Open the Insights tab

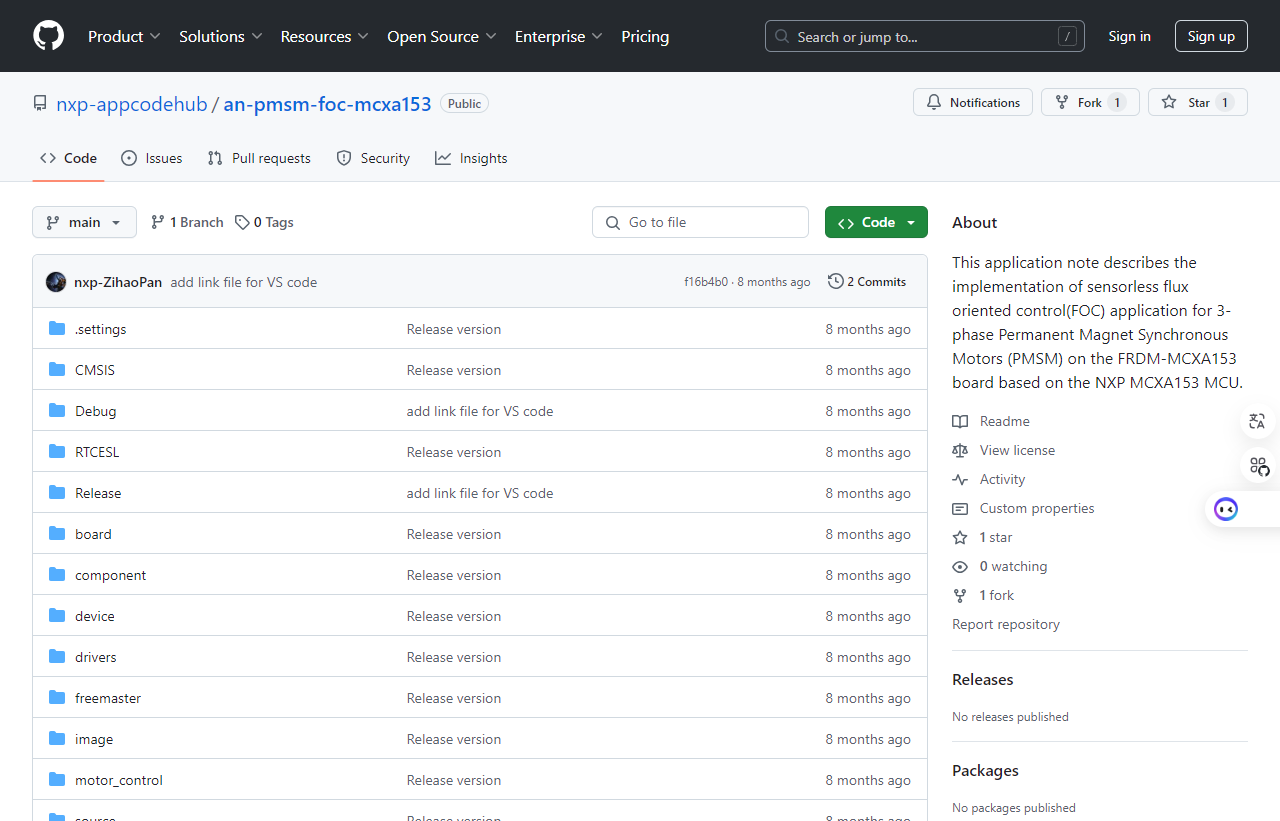(471, 158)
